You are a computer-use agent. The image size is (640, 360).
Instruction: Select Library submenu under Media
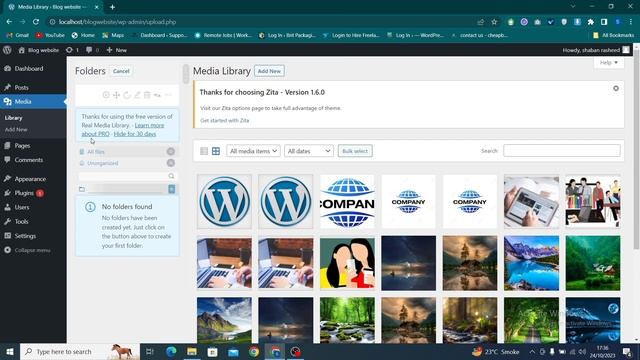click(x=13, y=118)
